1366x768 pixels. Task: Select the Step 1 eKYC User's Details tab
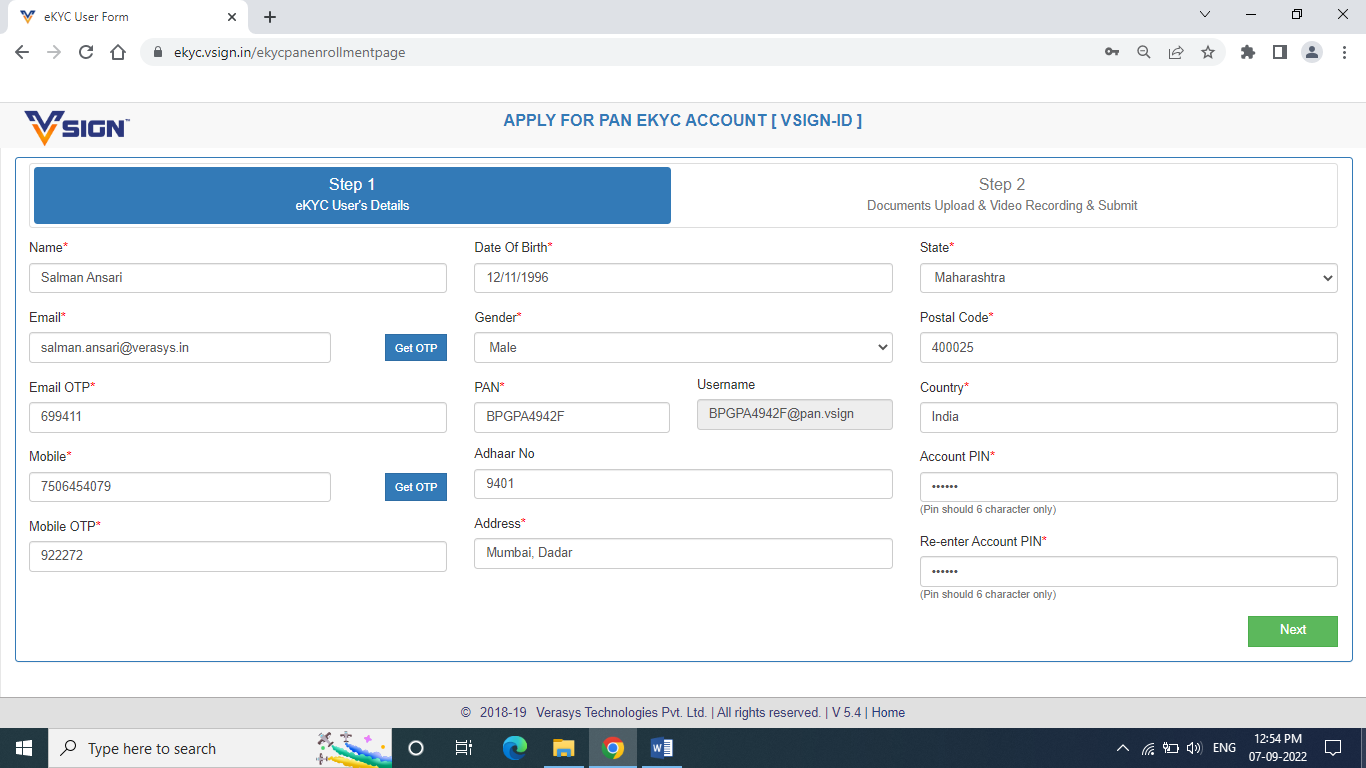[352, 195]
